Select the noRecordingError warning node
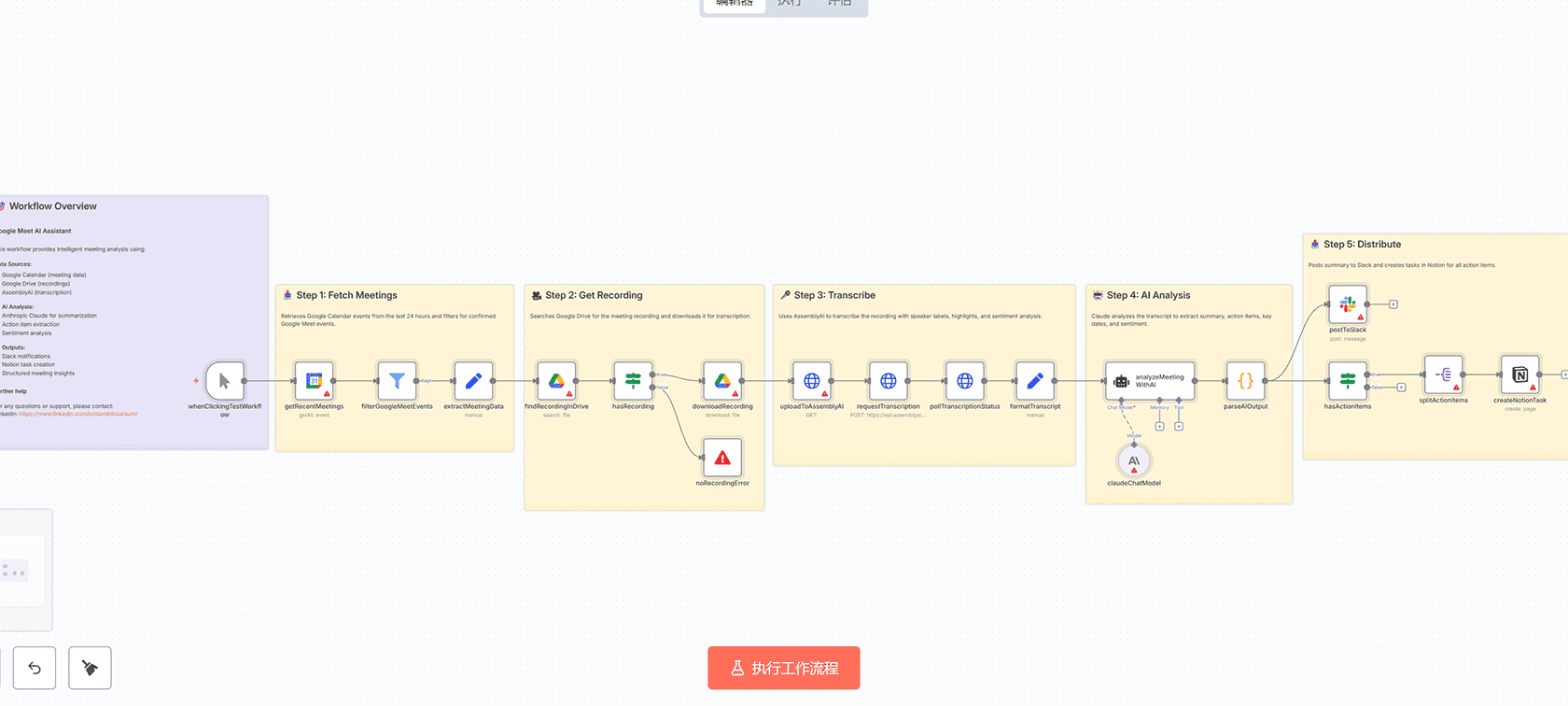This screenshot has height=706, width=1568. pyautogui.click(x=721, y=458)
